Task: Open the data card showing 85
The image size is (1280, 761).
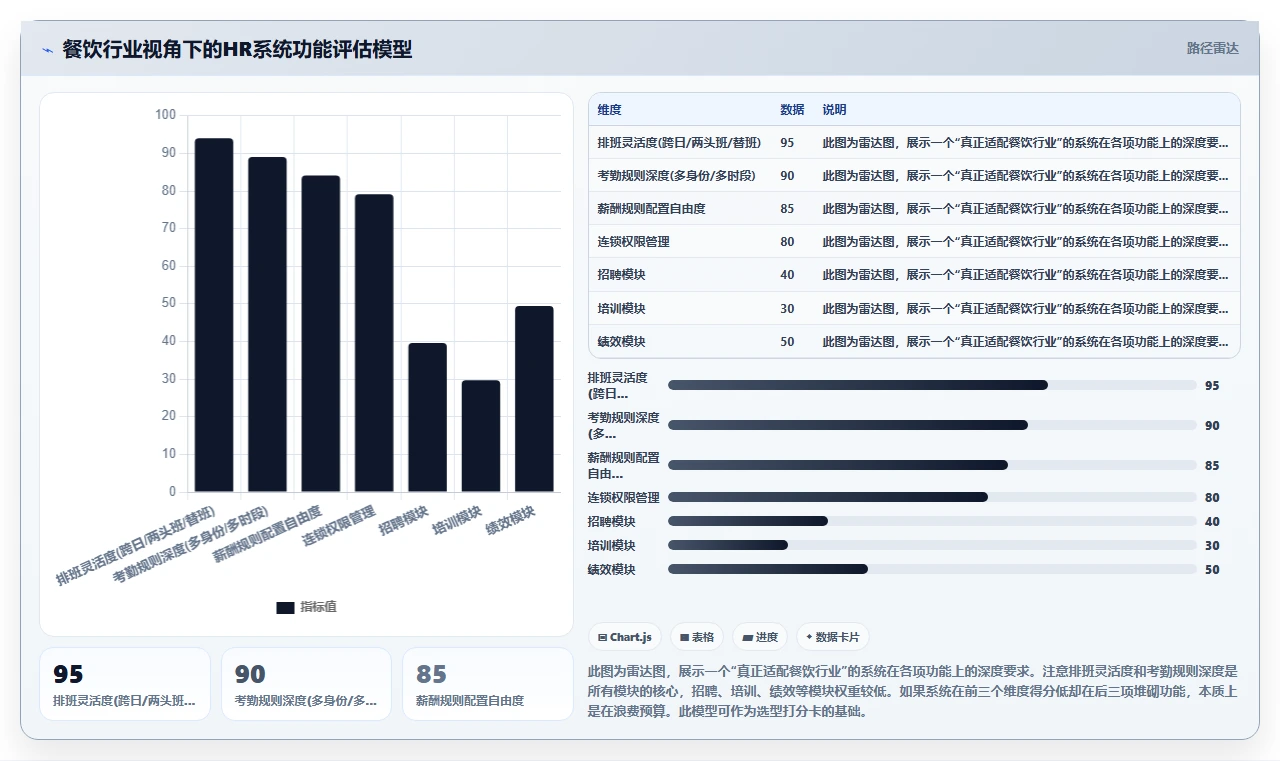Action: pos(488,684)
